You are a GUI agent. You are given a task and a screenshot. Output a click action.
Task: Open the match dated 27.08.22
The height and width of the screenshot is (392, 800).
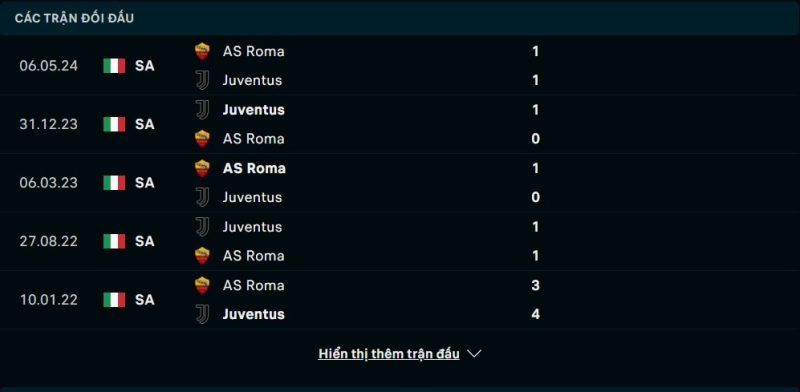coord(400,241)
